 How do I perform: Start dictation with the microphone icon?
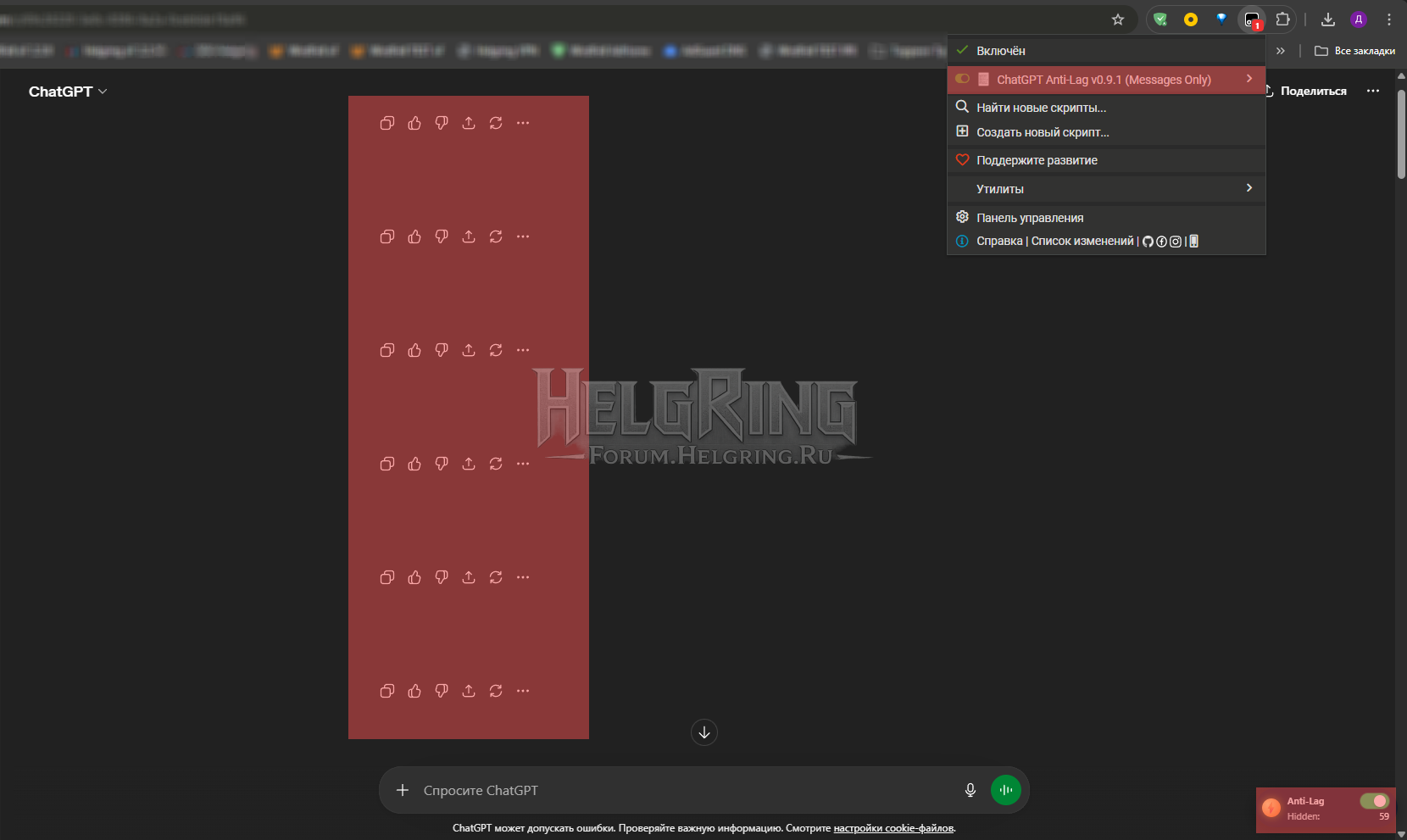coord(970,790)
